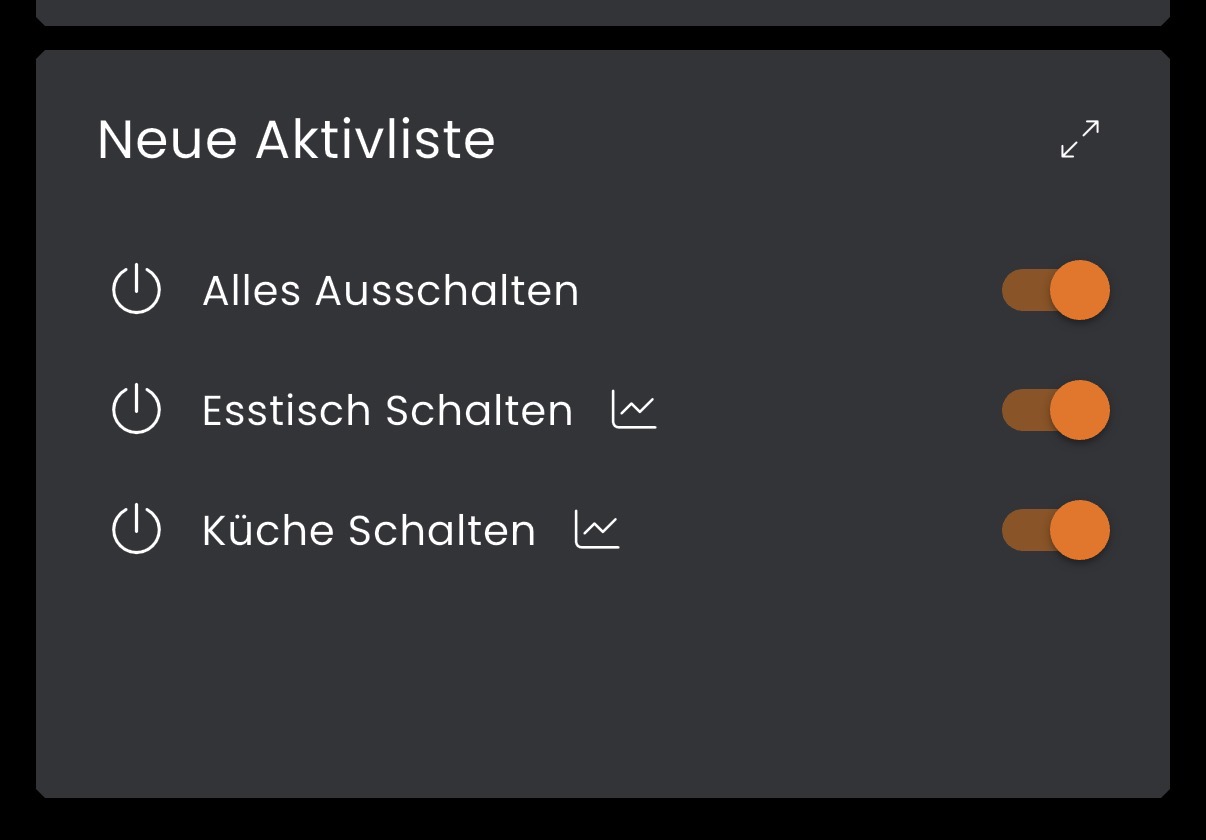
Task: Click the dark track of Küche Schalten toggle
Action: pos(1022,530)
